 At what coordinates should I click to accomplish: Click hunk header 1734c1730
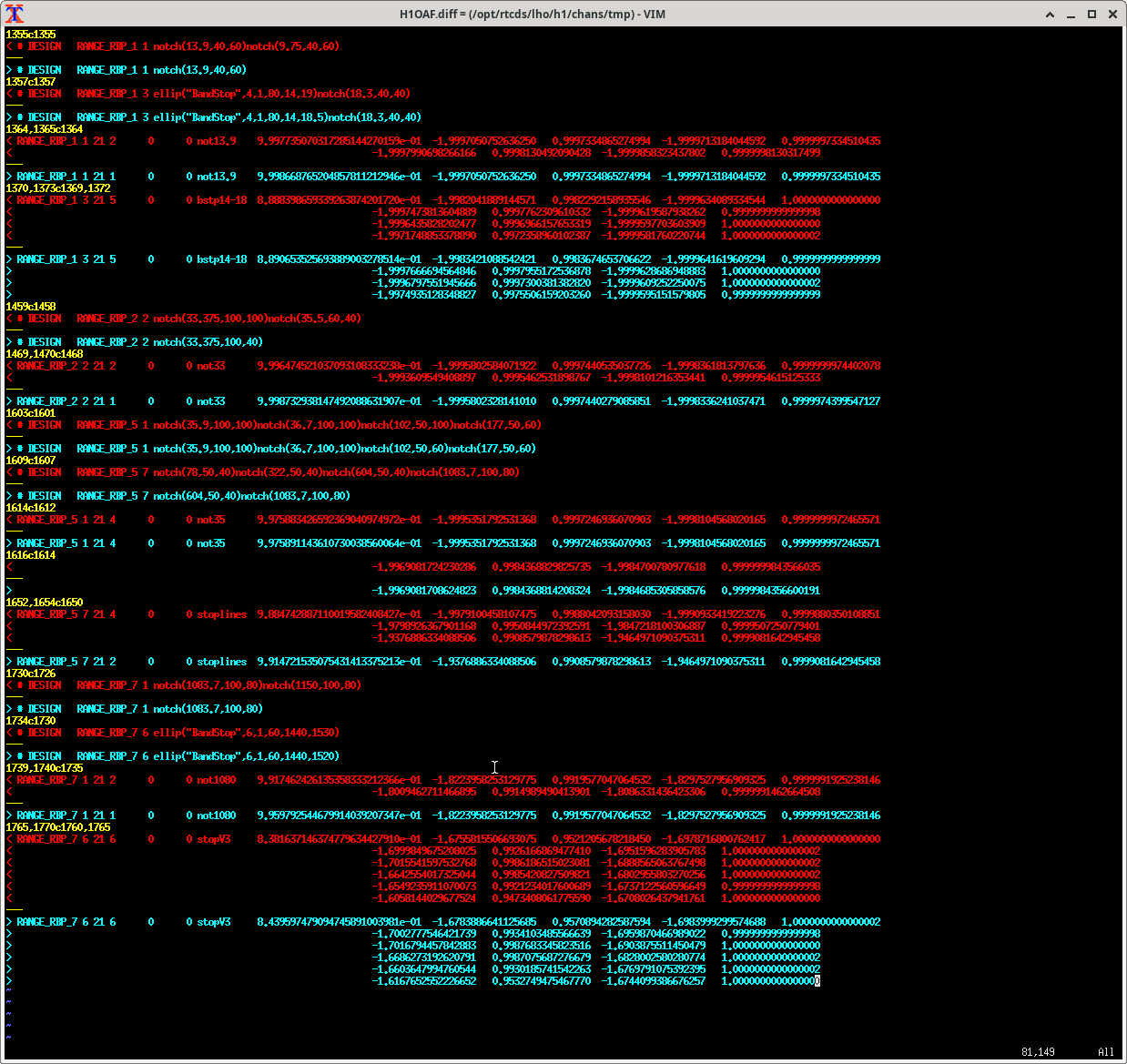[31, 721]
